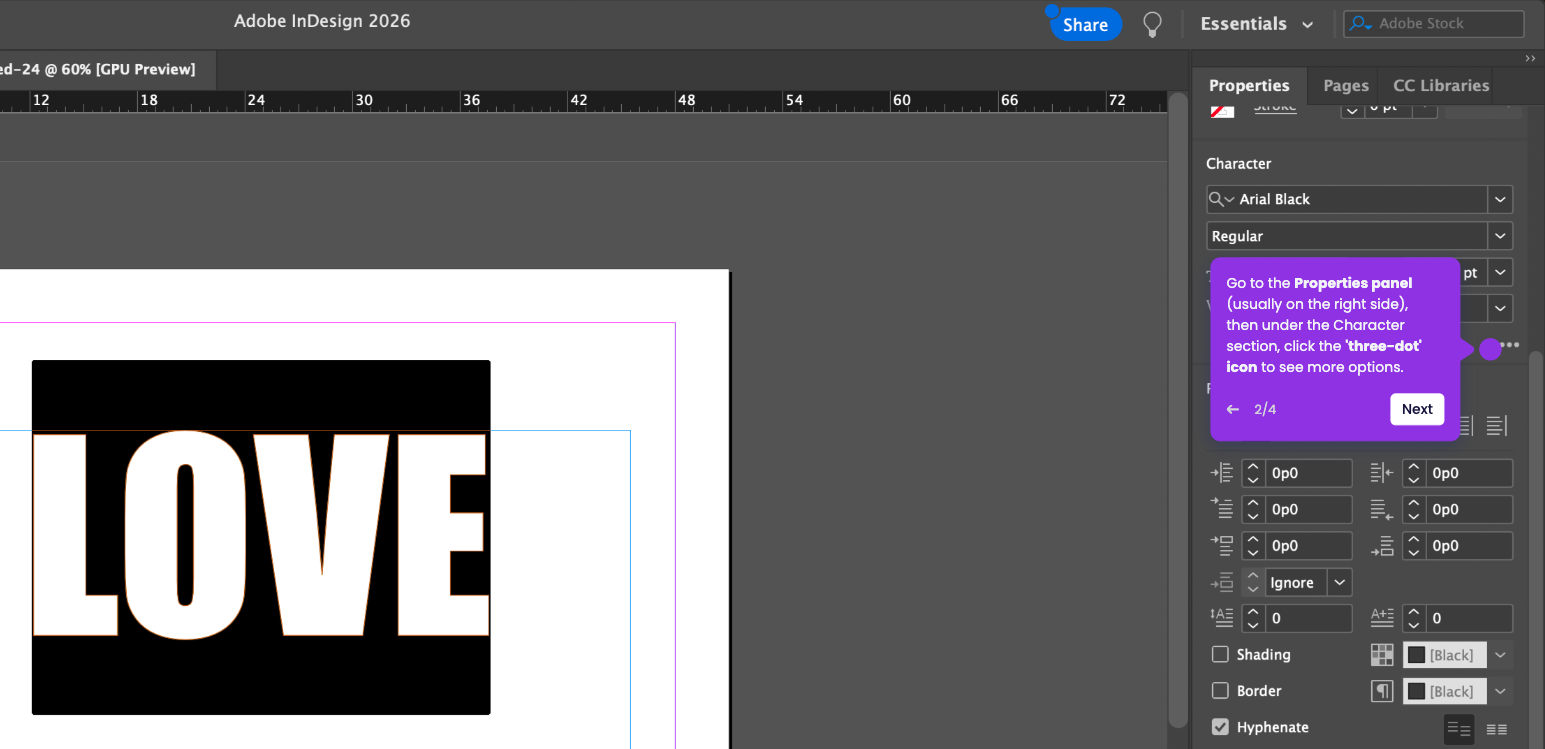Go back using the tooltip's left arrow

click(1233, 409)
